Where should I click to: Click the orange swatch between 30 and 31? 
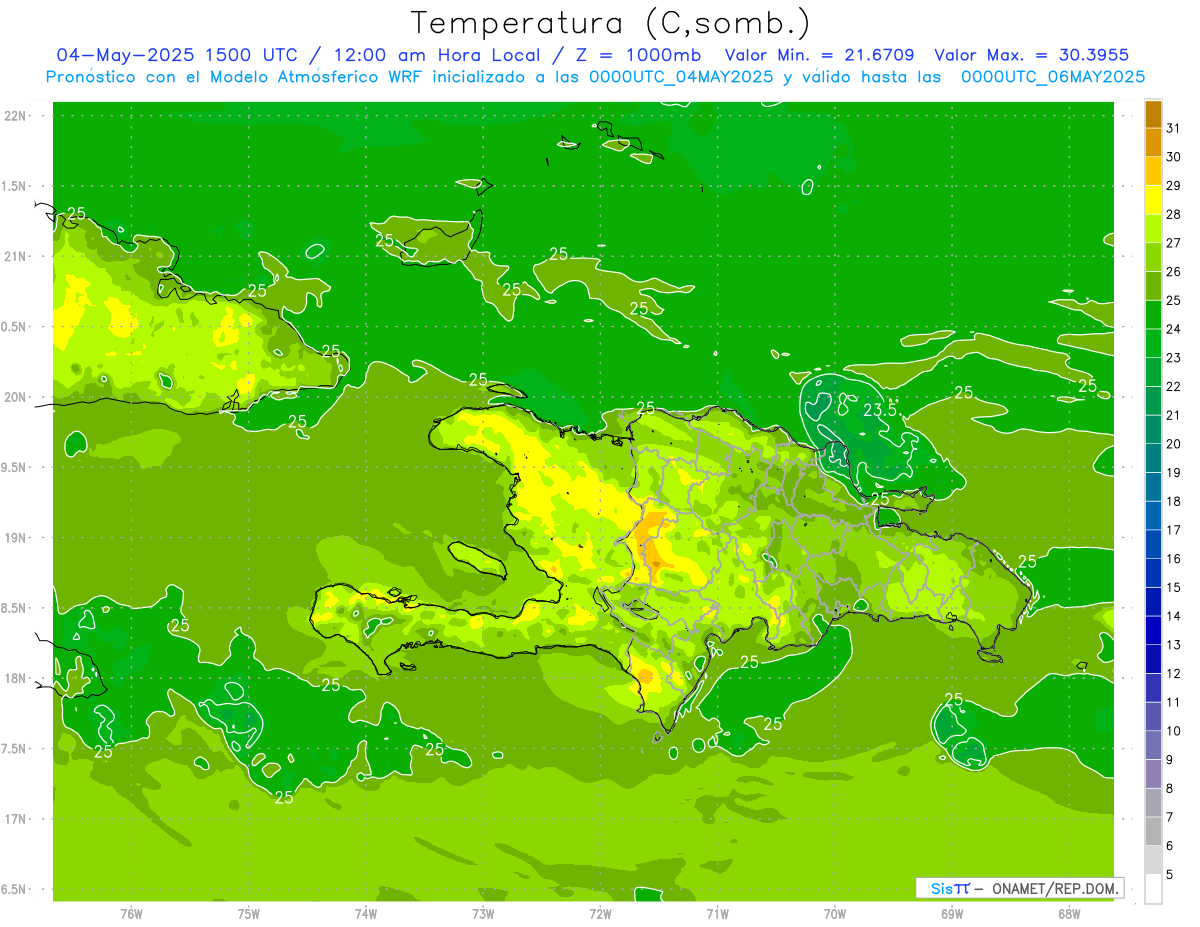[x=1153, y=143]
